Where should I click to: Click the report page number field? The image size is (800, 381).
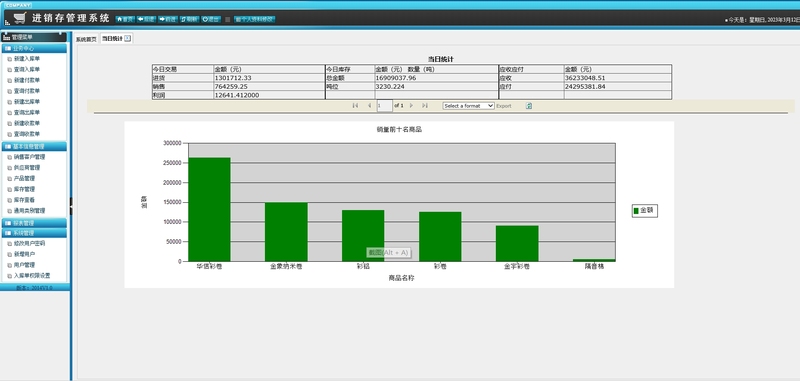pos(385,106)
